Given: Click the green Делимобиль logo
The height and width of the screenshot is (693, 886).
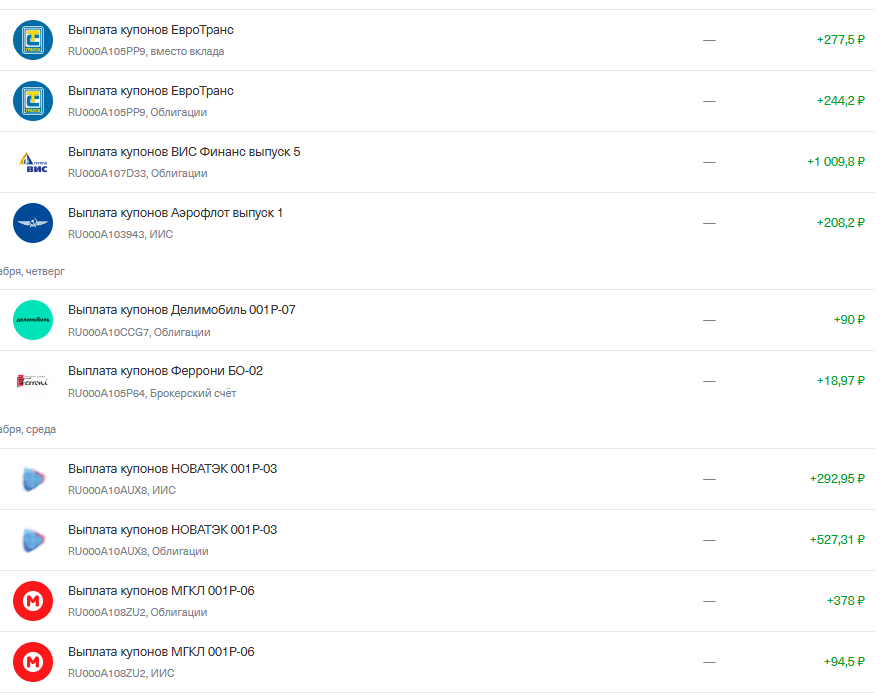Looking at the screenshot, I should (x=32, y=320).
